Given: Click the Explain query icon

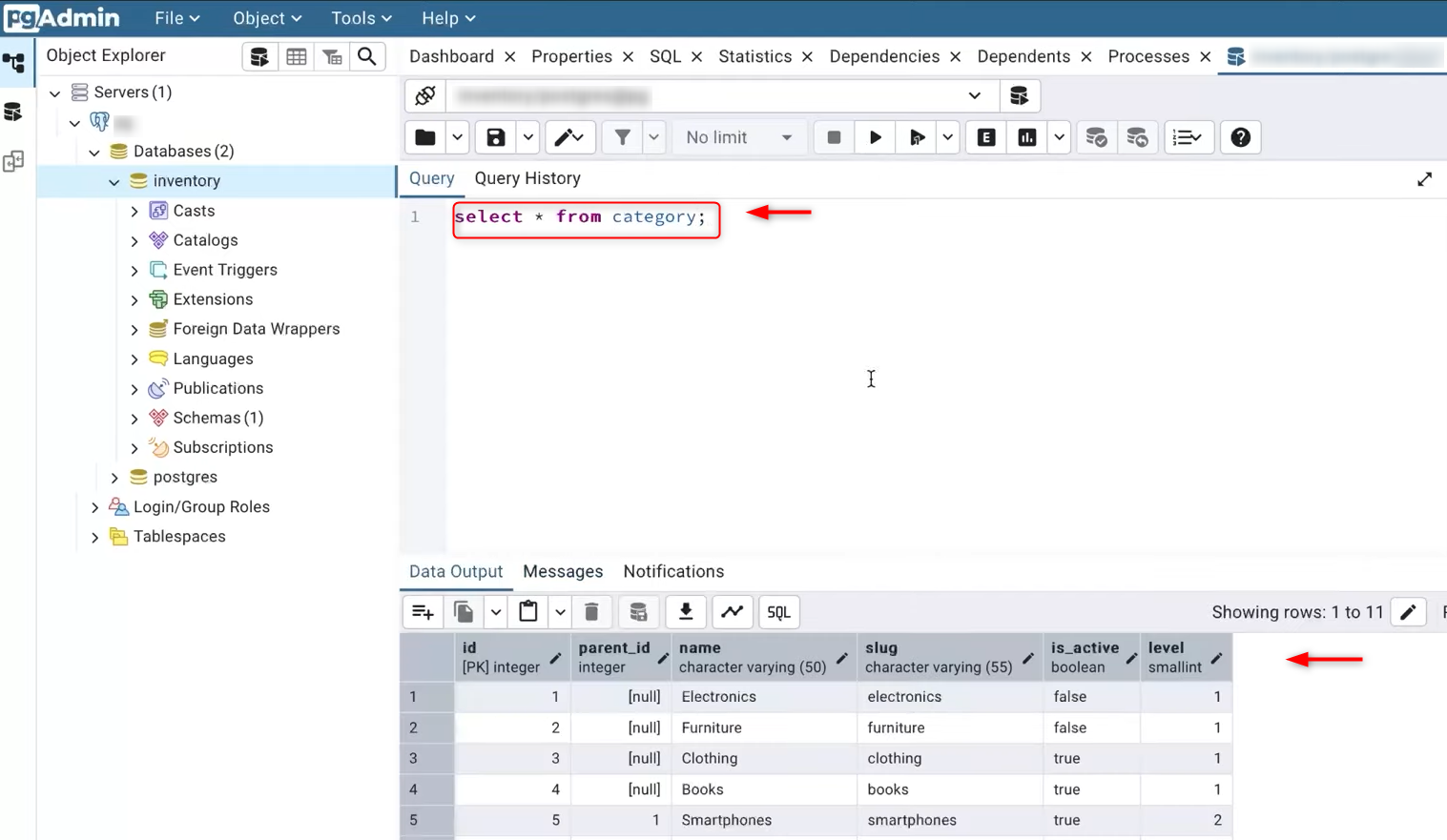Looking at the screenshot, I should tap(986, 137).
